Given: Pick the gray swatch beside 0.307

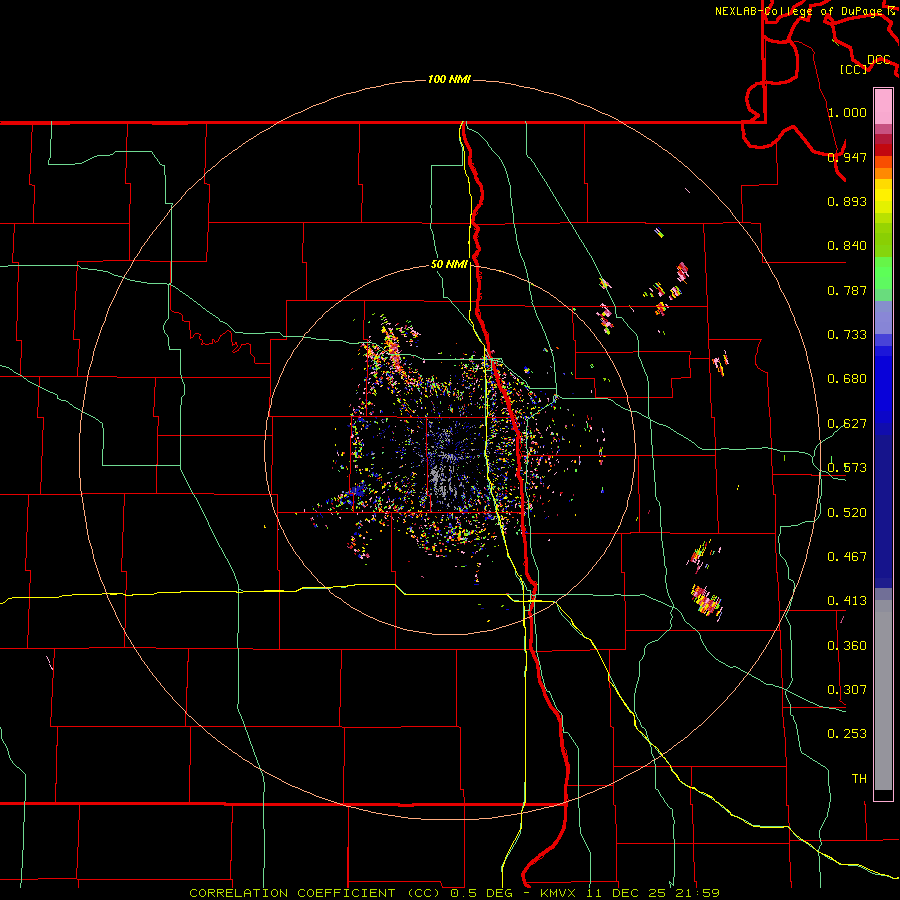Looking at the screenshot, I should tap(883, 695).
